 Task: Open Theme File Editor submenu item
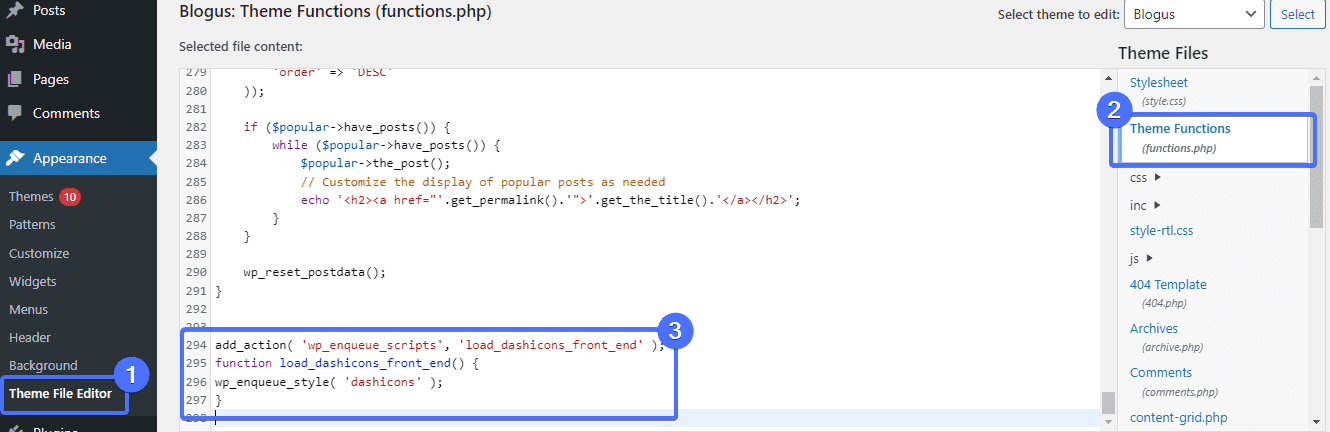pos(61,393)
